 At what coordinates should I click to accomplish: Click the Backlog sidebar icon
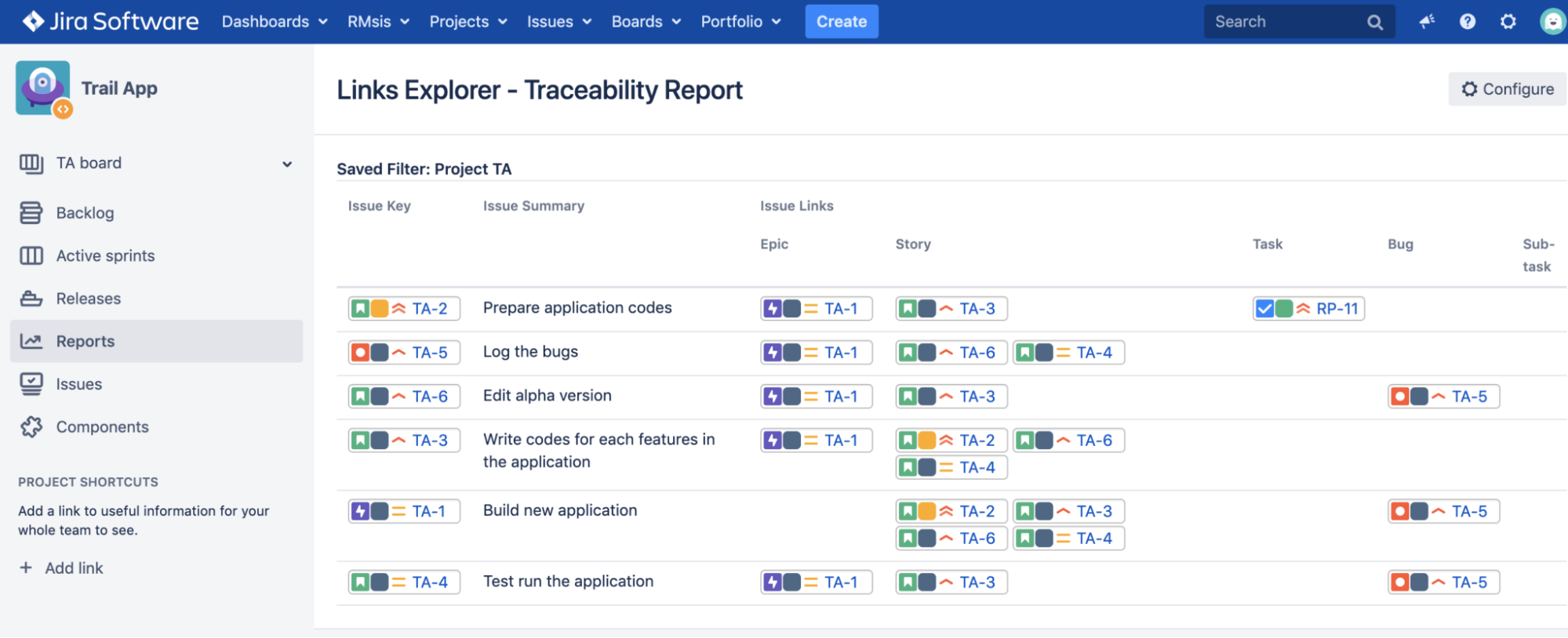pyautogui.click(x=31, y=213)
